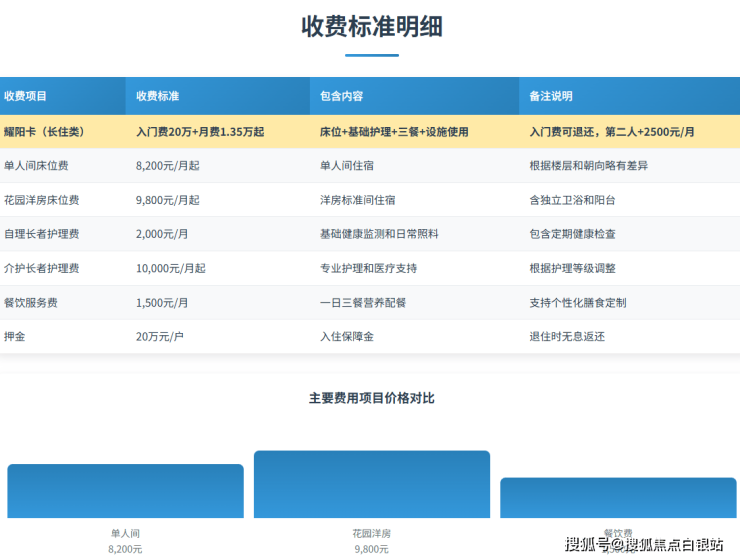
Task: Click the 单人间 blue chart bar
Action: [125, 491]
